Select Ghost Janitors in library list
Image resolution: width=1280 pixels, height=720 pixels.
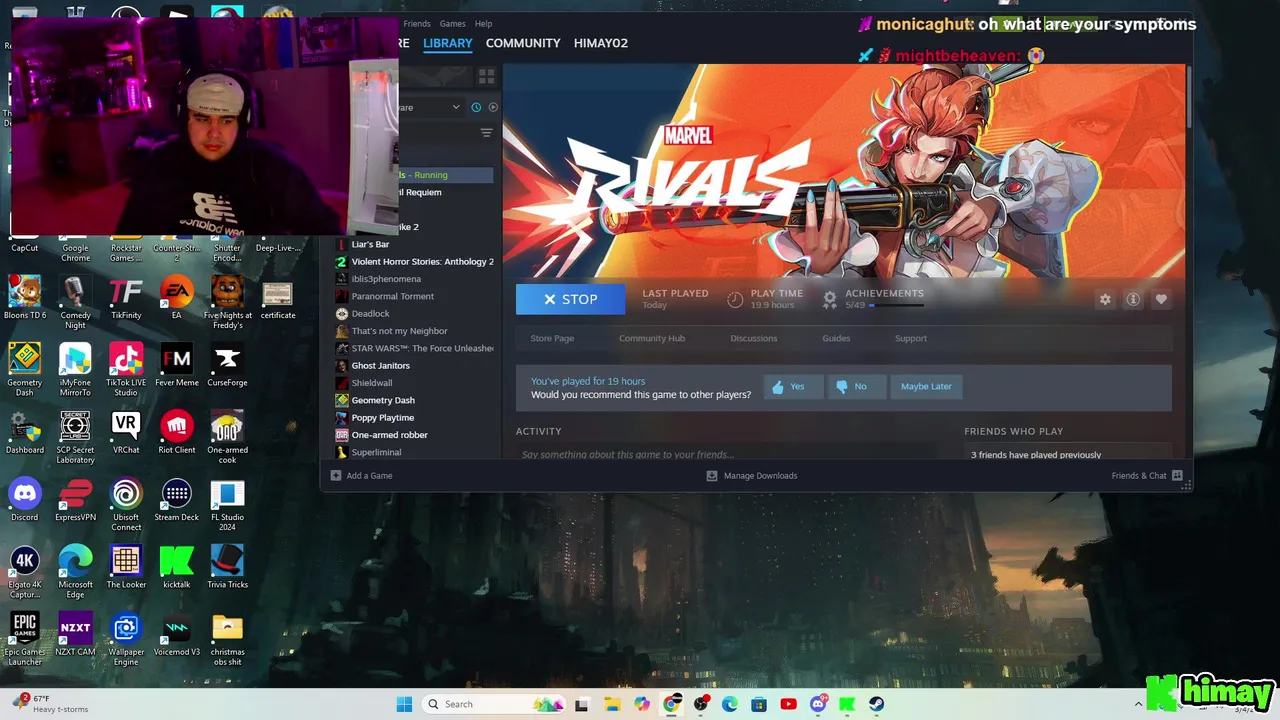point(373,366)
